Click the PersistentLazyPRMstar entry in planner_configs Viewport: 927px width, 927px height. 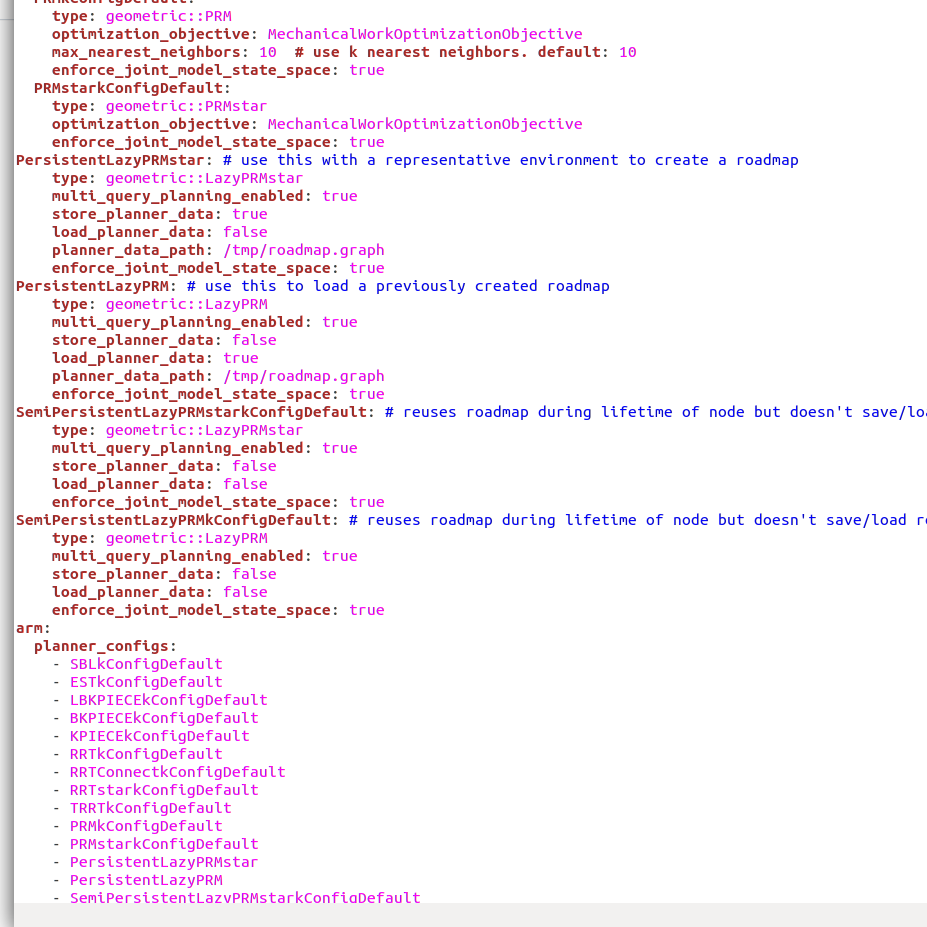[163, 862]
